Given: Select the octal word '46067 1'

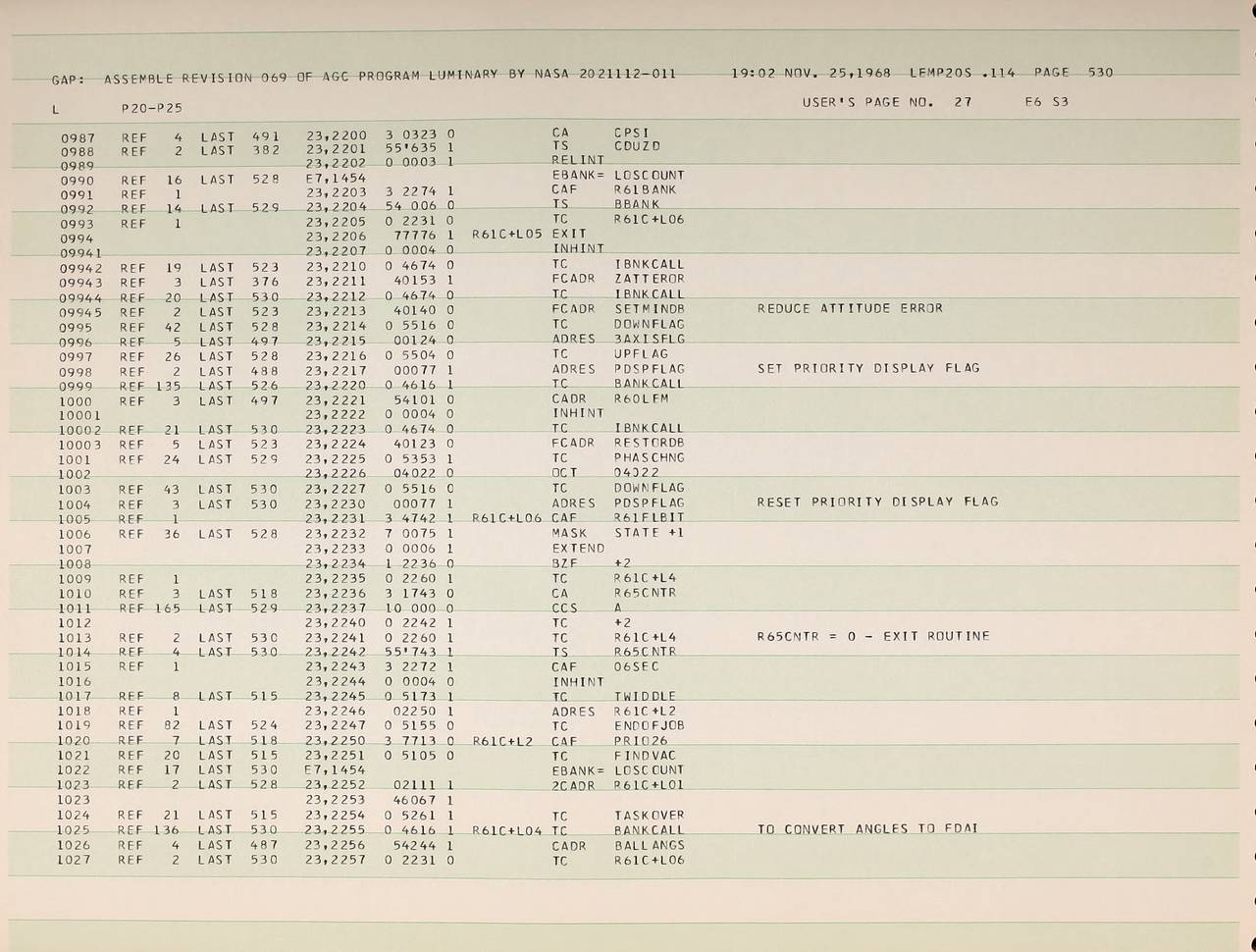Looking at the screenshot, I should (x=423, y=800).
